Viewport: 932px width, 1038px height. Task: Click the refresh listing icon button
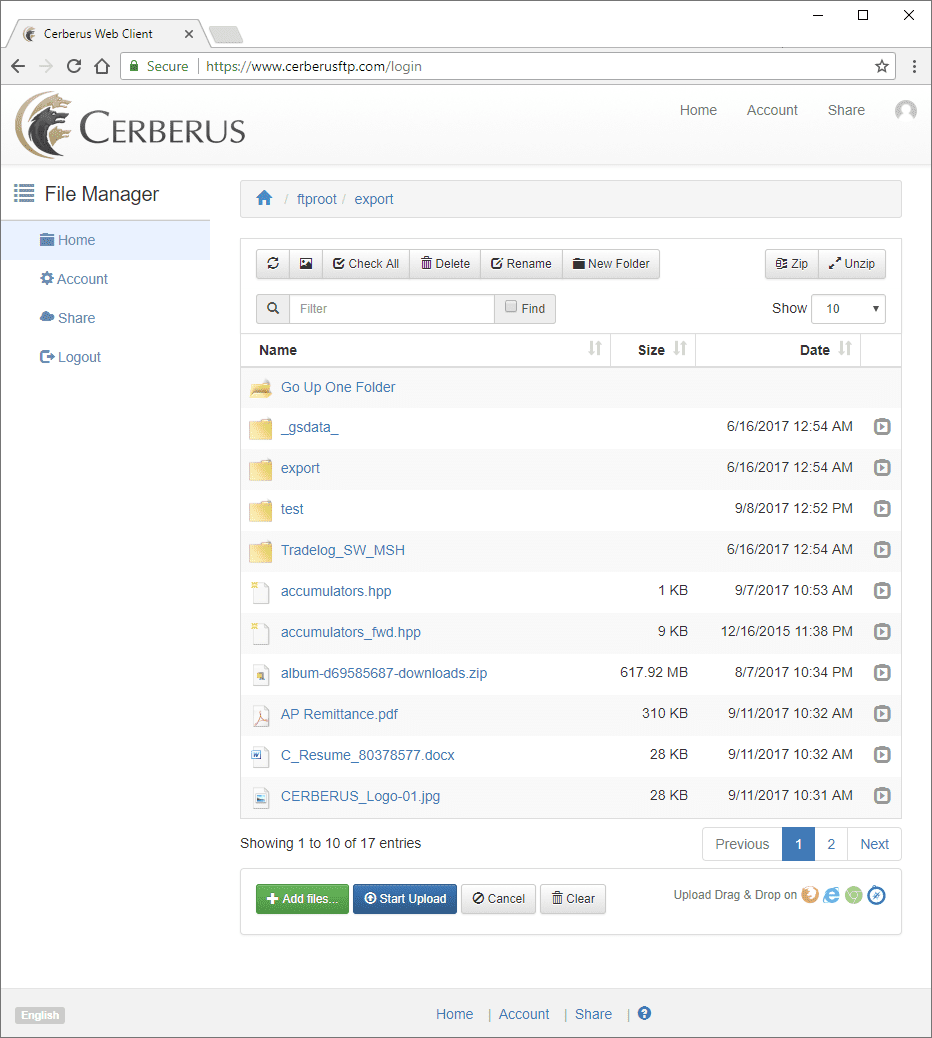click(x=273, y=263)
